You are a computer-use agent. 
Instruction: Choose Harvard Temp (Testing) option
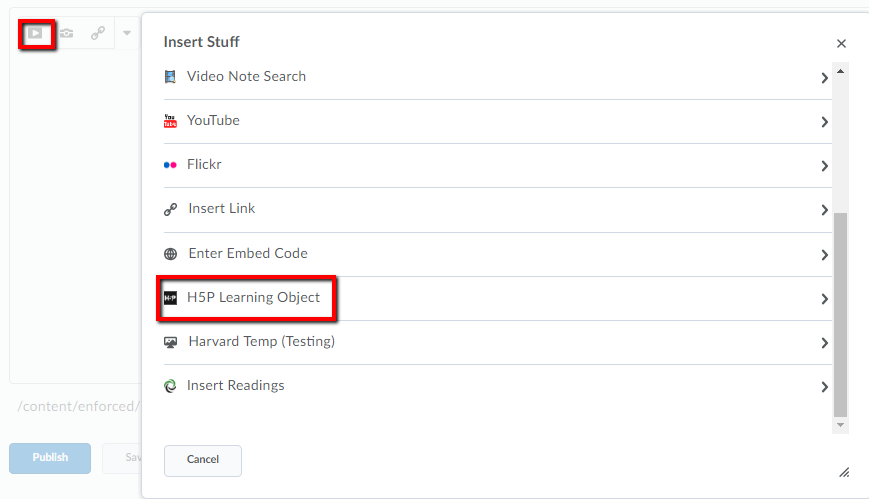(x=498, y=342)
